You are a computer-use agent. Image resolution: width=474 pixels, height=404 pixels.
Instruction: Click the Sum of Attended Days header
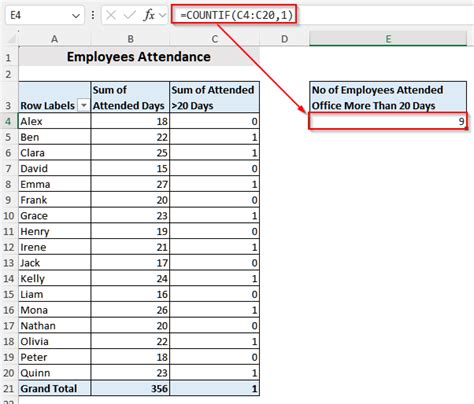click(x=130, y=97)
